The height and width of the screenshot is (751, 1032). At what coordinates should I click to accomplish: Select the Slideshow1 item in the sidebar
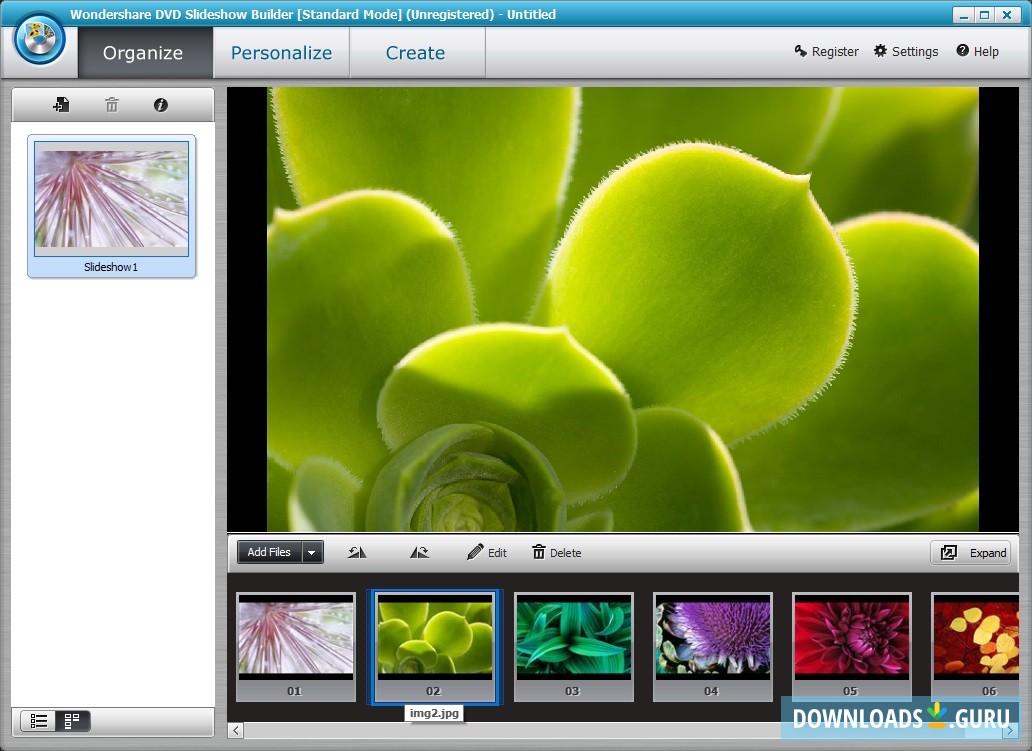click(111, 200)
